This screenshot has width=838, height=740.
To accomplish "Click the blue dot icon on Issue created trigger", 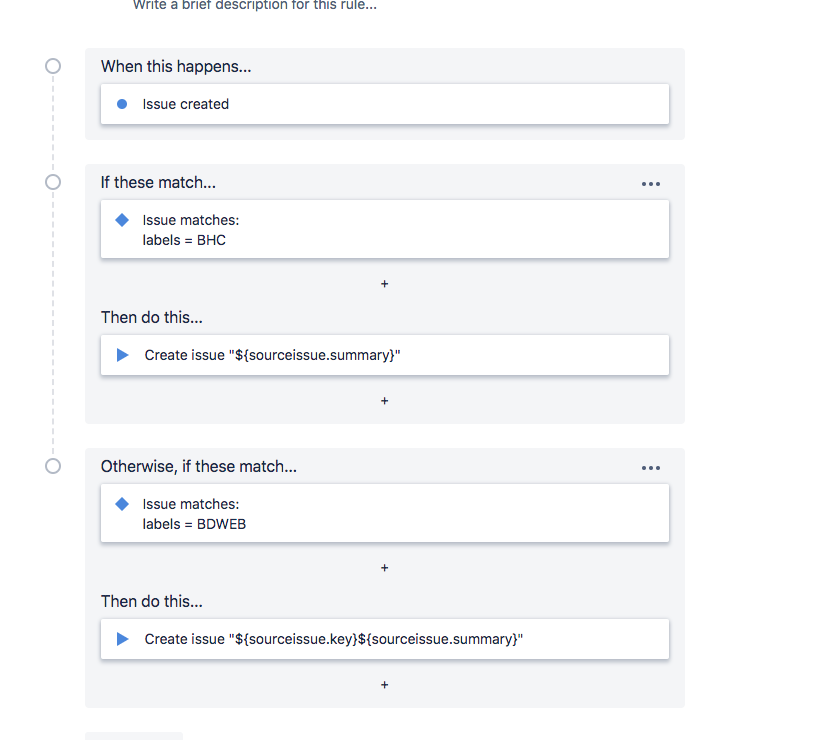I will (121, 104).
